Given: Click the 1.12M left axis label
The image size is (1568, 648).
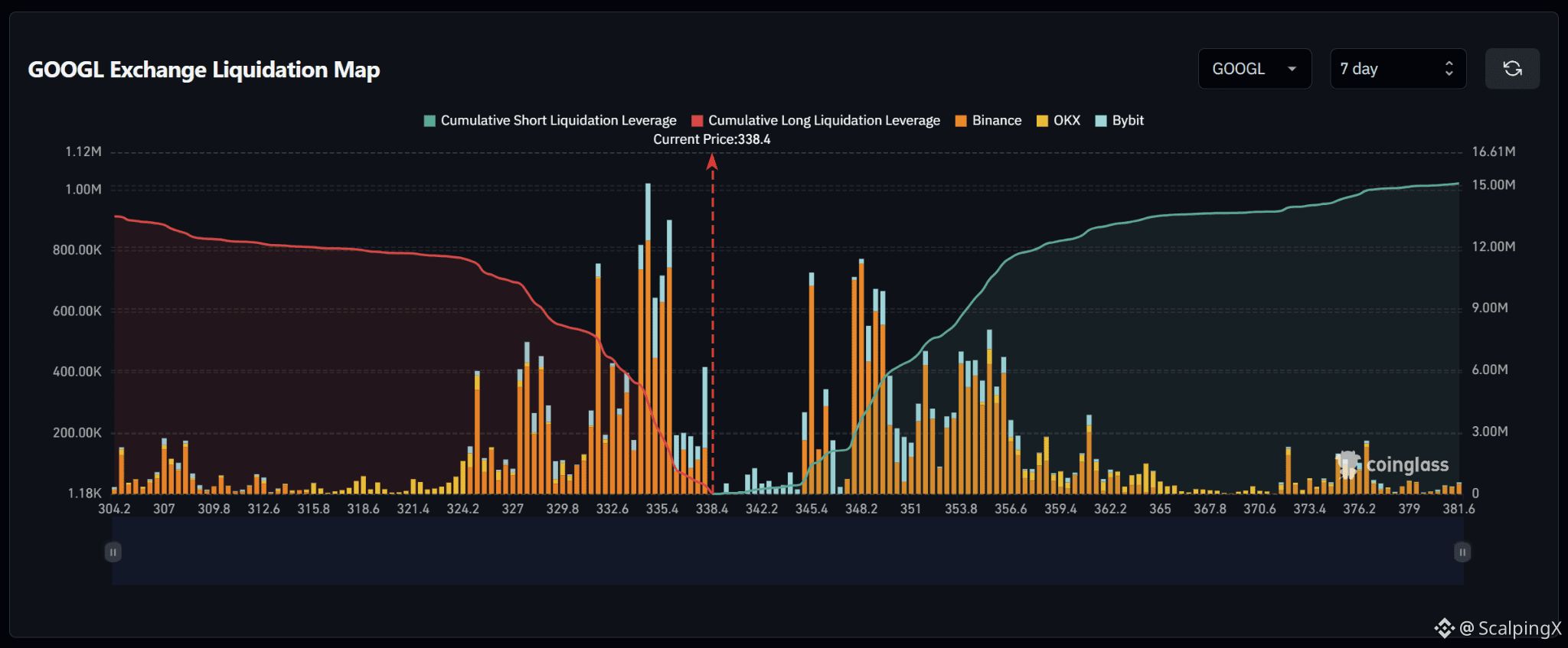Looking at the screenshot, I should pyautogui.click(x=83, y=151).
